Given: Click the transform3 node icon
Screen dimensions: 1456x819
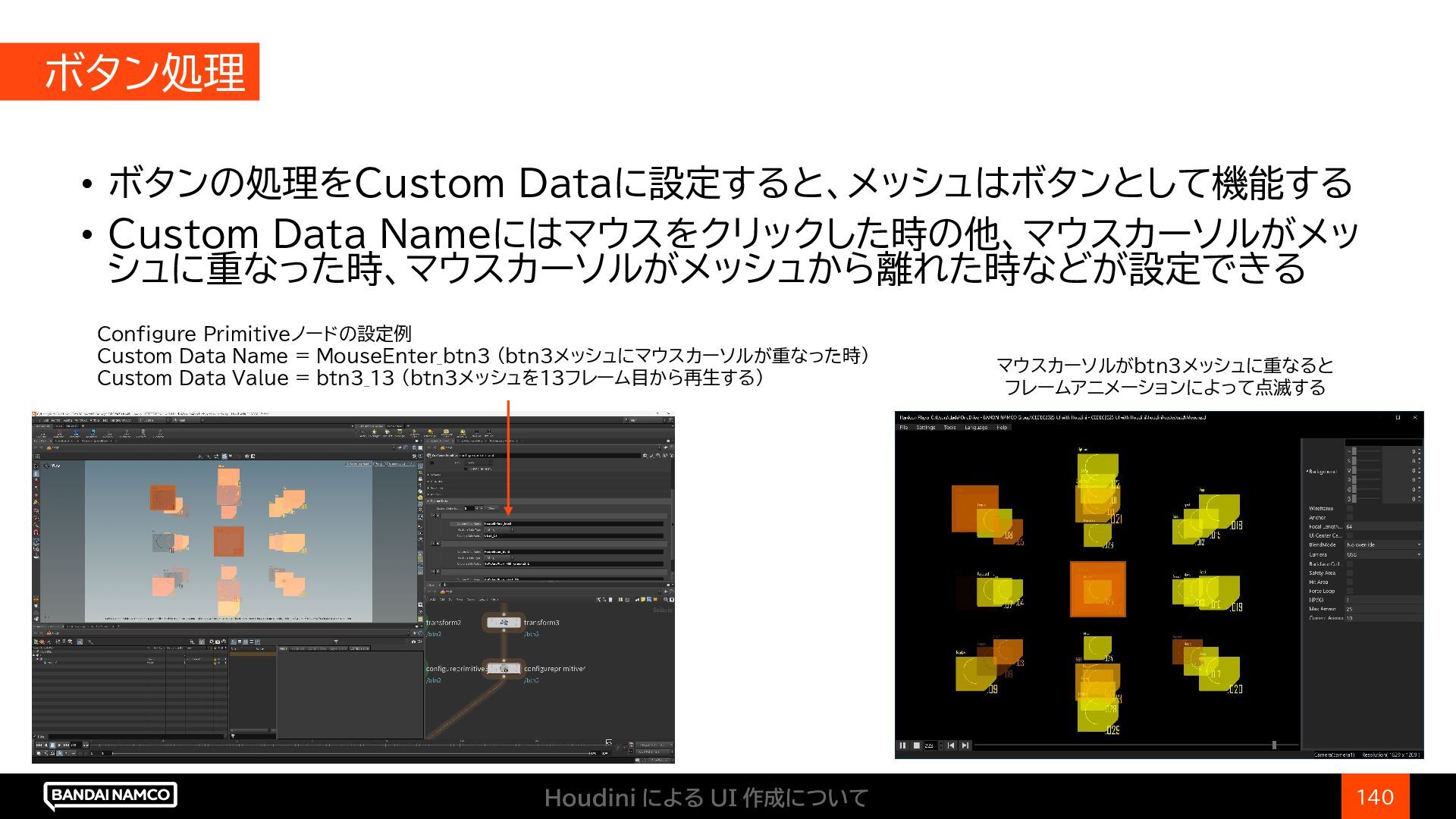Looking at the screenshot, I should tap(504, 623).
